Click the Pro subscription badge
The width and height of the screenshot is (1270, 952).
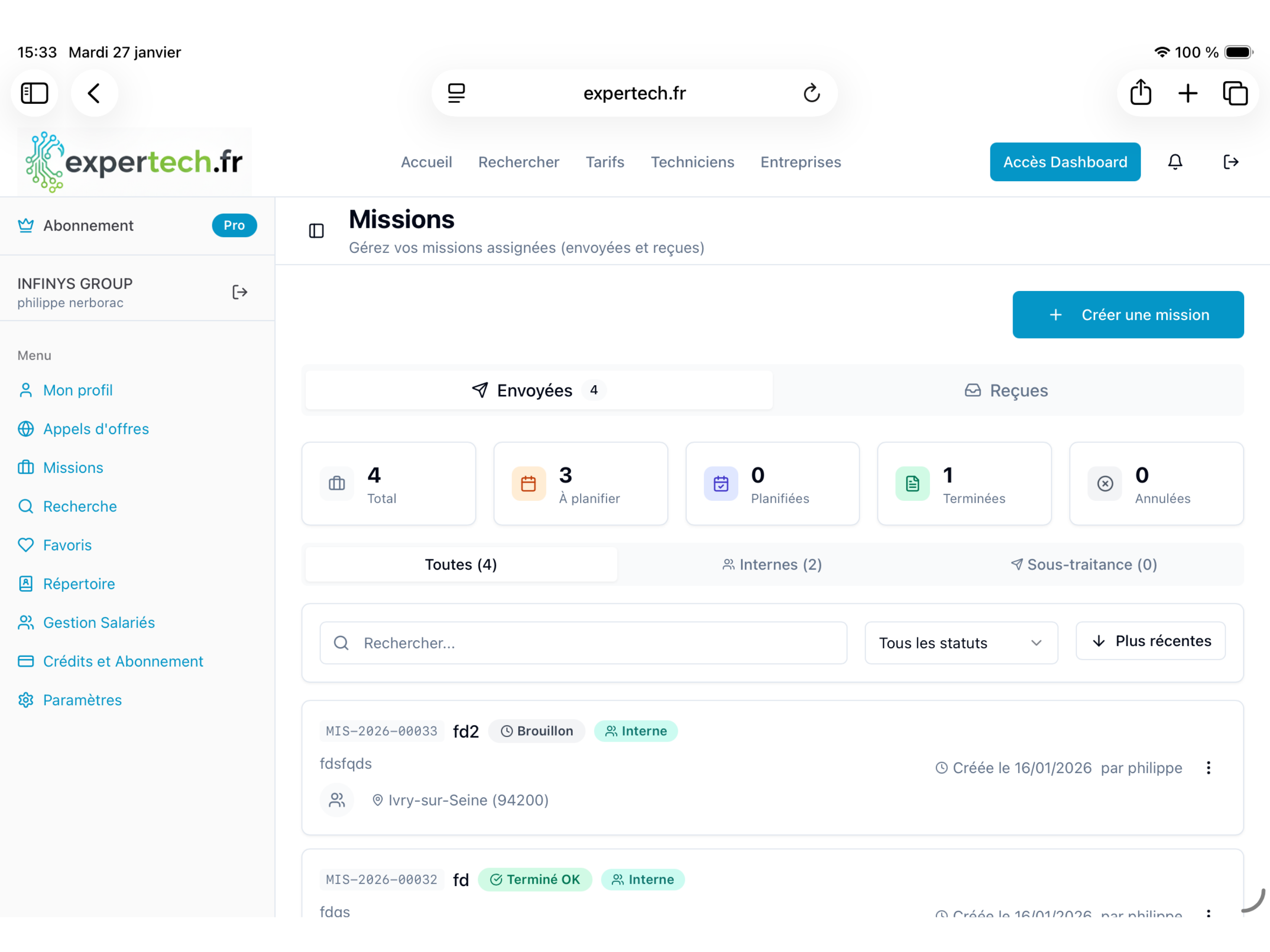pyautogui.click(x=234, y=225)
